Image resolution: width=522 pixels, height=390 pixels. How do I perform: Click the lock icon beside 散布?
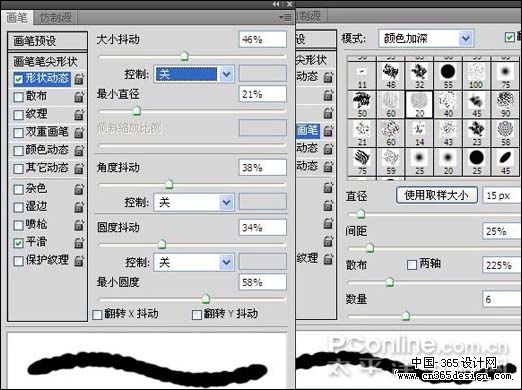(79, 97)
